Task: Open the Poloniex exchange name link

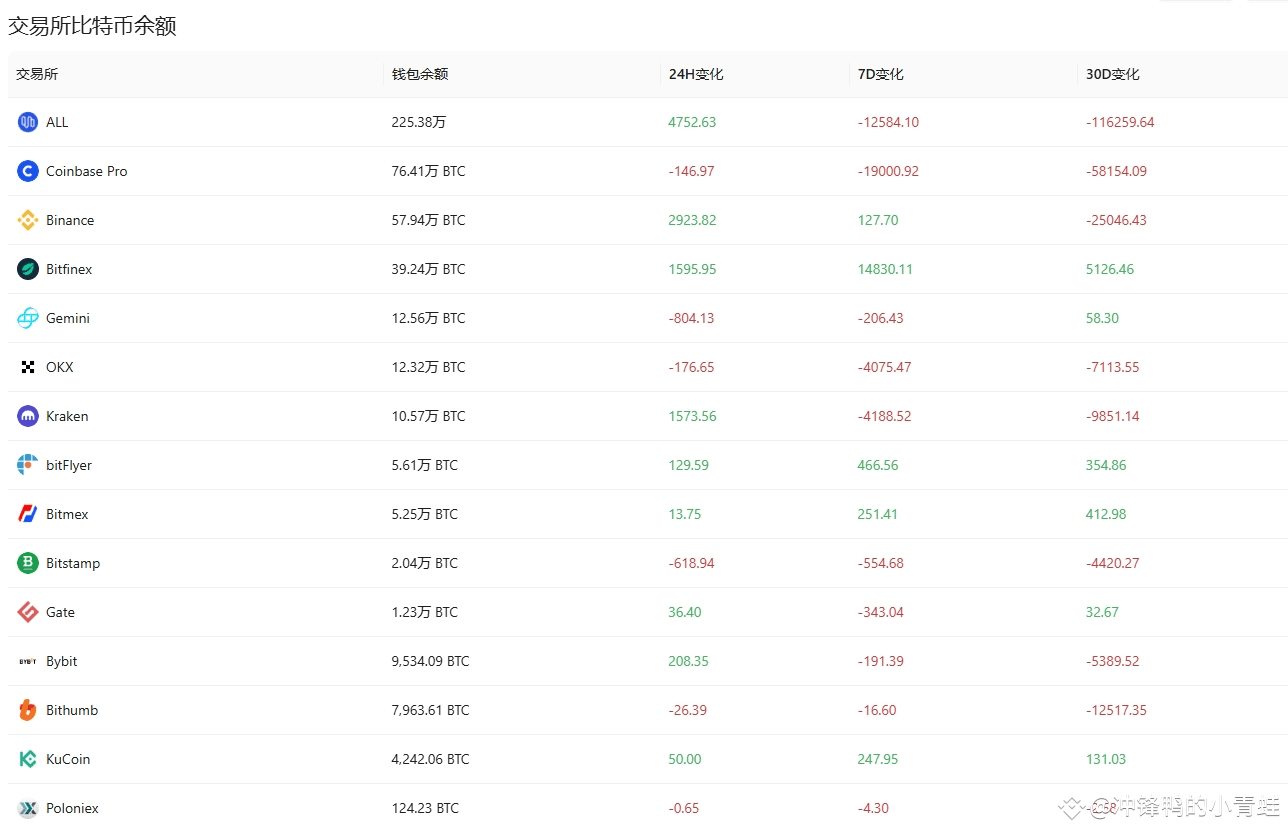Action: coord(72,808)
